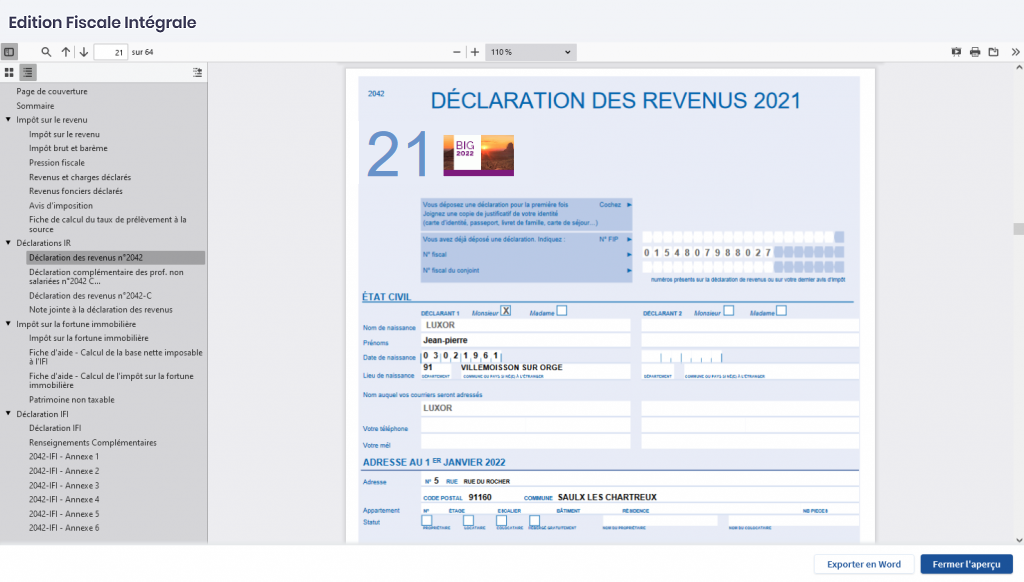1024x582 pixels.
Task: Open the Sommaire outline entry
Action: point(35,106)
